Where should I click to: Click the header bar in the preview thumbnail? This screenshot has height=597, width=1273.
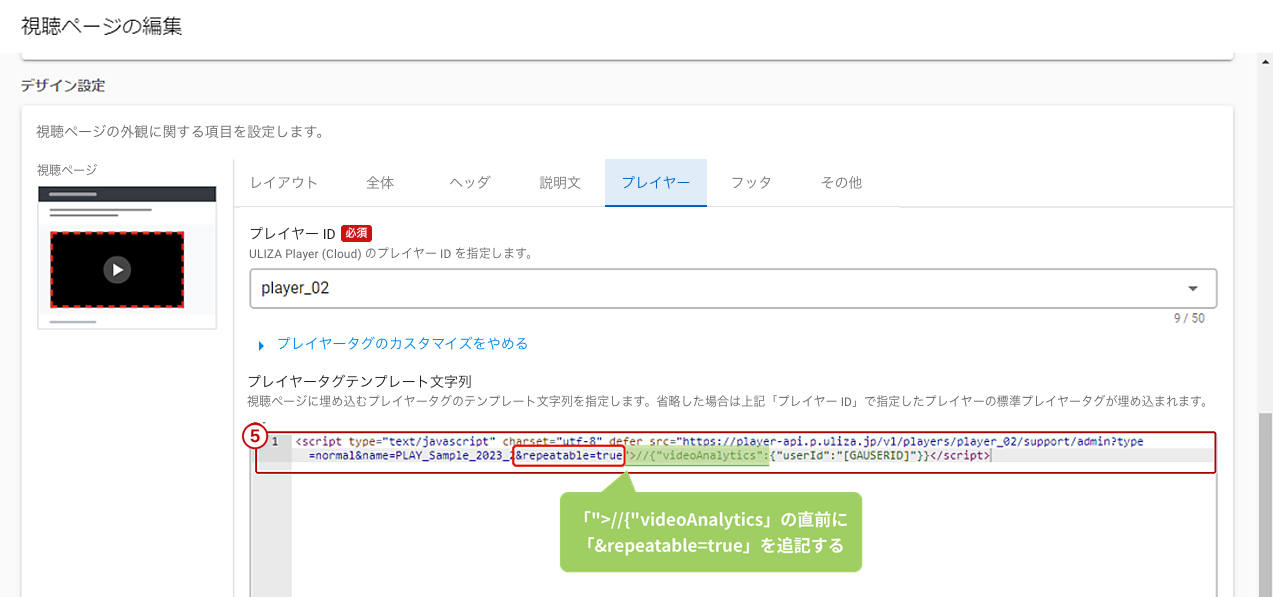pyautogui.click(x=127, y=194)
